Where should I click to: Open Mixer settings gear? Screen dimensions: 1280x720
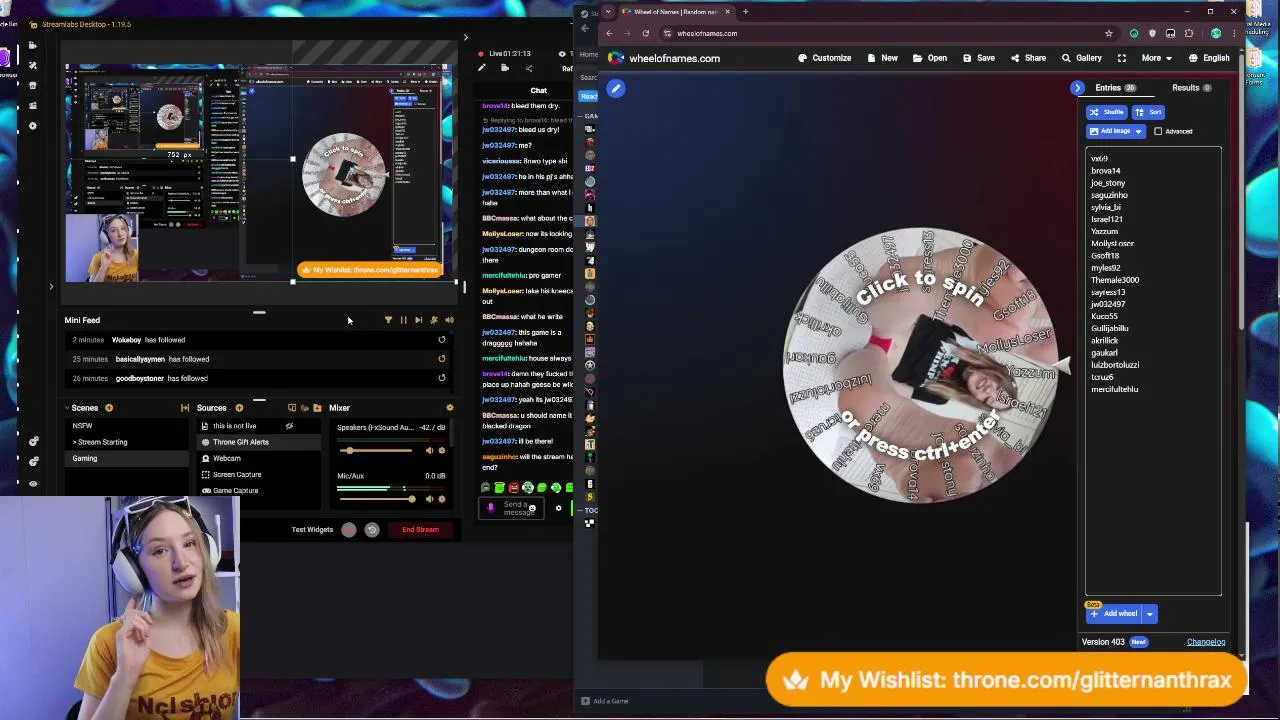click(x=449, y=408)
